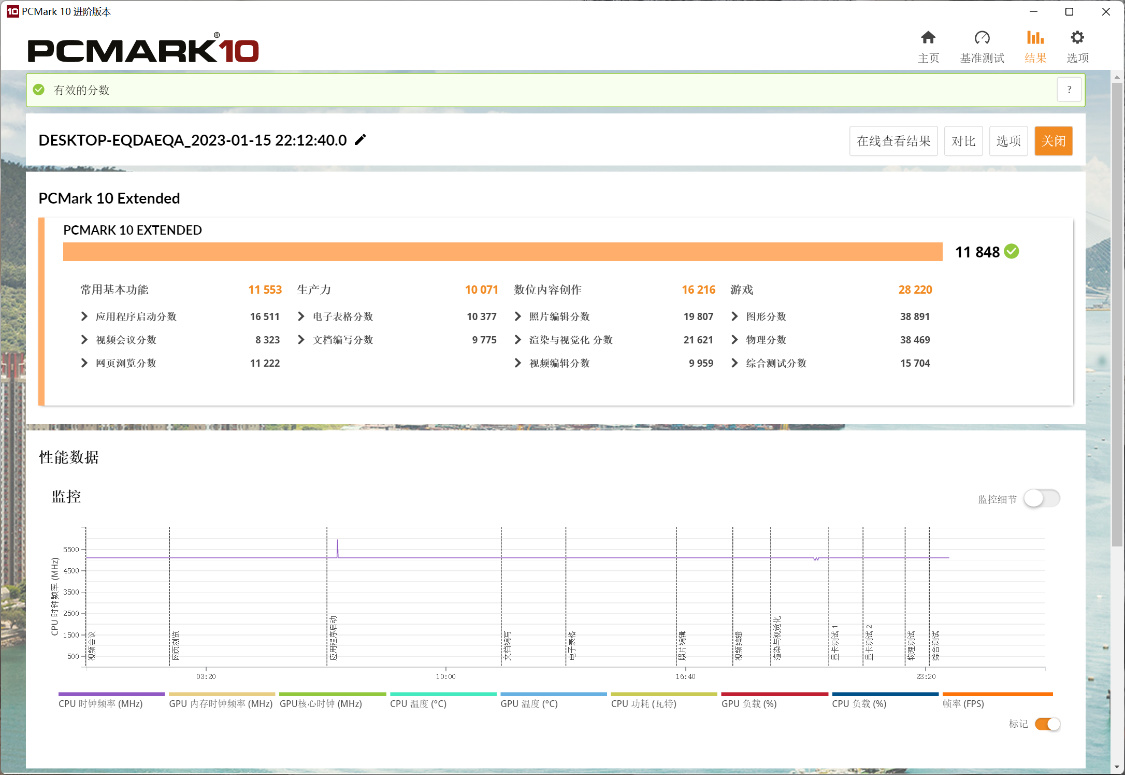Select GPU 内存时钟频率 legend swatch

click(x=222, y=694)
